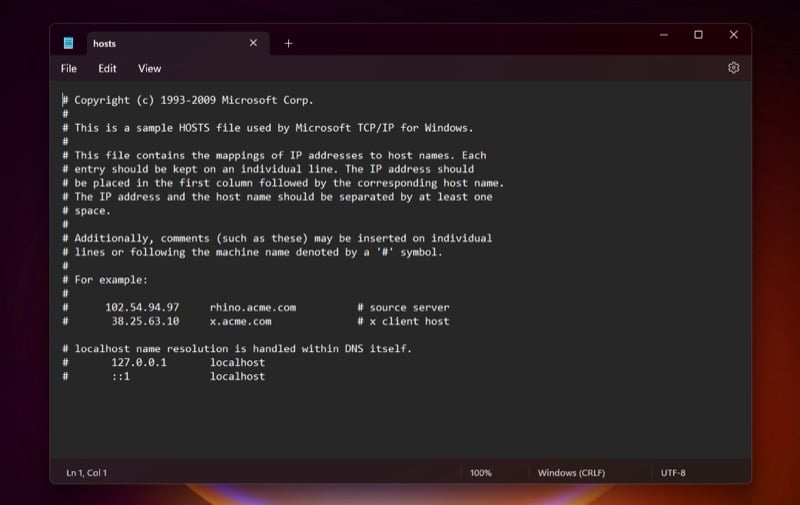Click the ::1 IPv6 address
This screenshot has width=800, height=505.
point(120,376)
